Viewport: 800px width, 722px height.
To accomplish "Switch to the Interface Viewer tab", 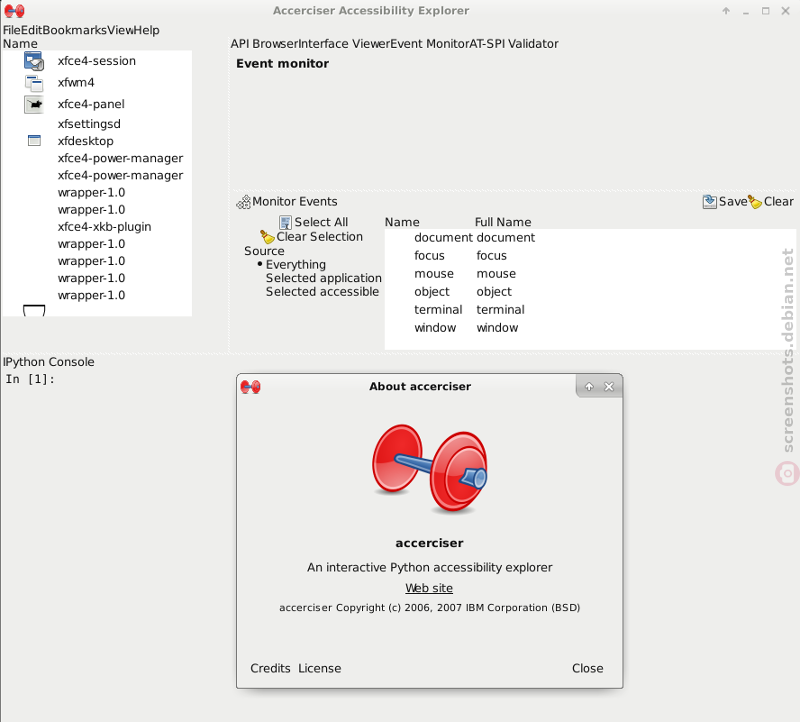I will [x=344, y=44].
